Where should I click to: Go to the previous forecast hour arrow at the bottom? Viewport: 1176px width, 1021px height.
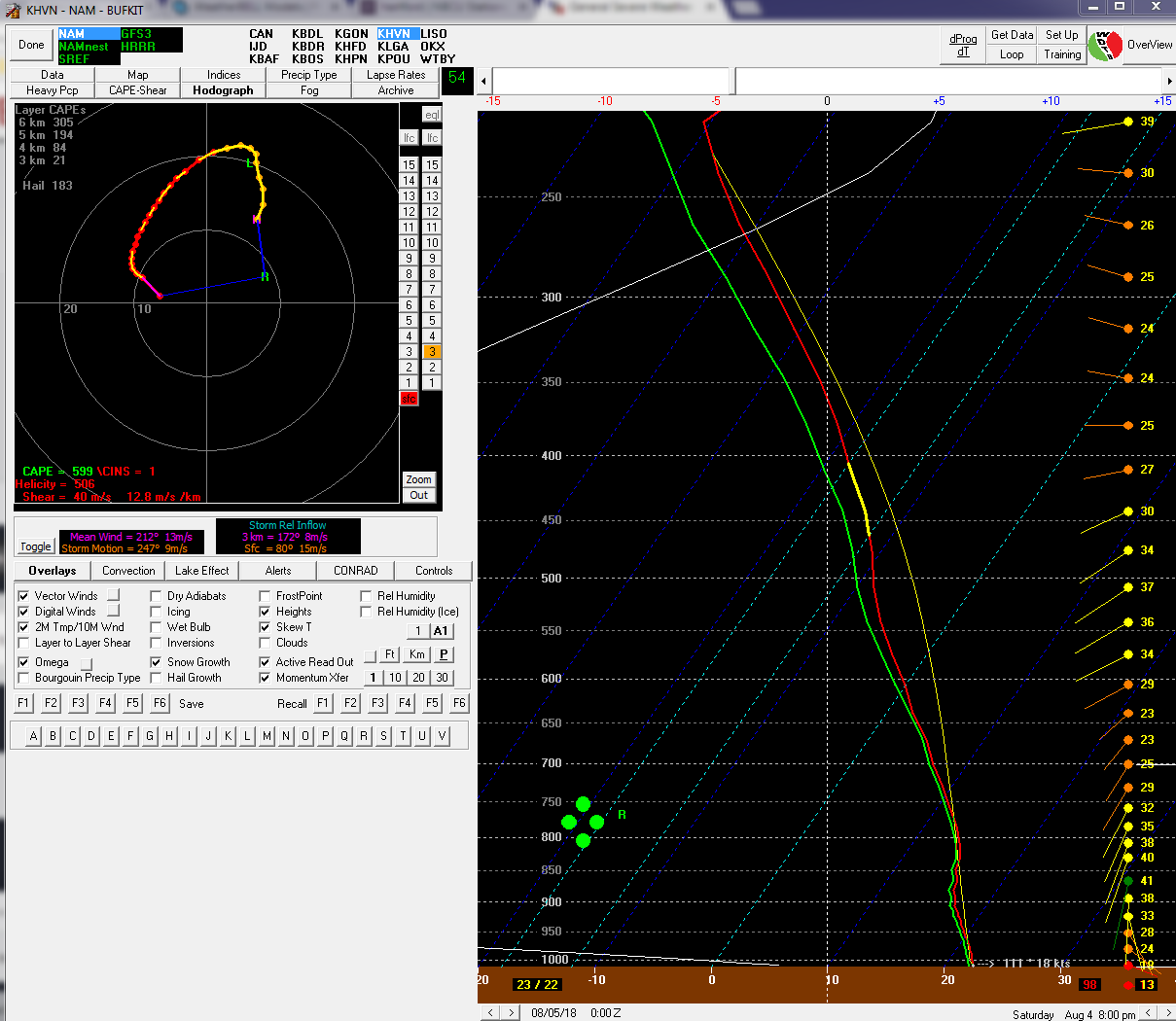click(x=491, y=1012)
